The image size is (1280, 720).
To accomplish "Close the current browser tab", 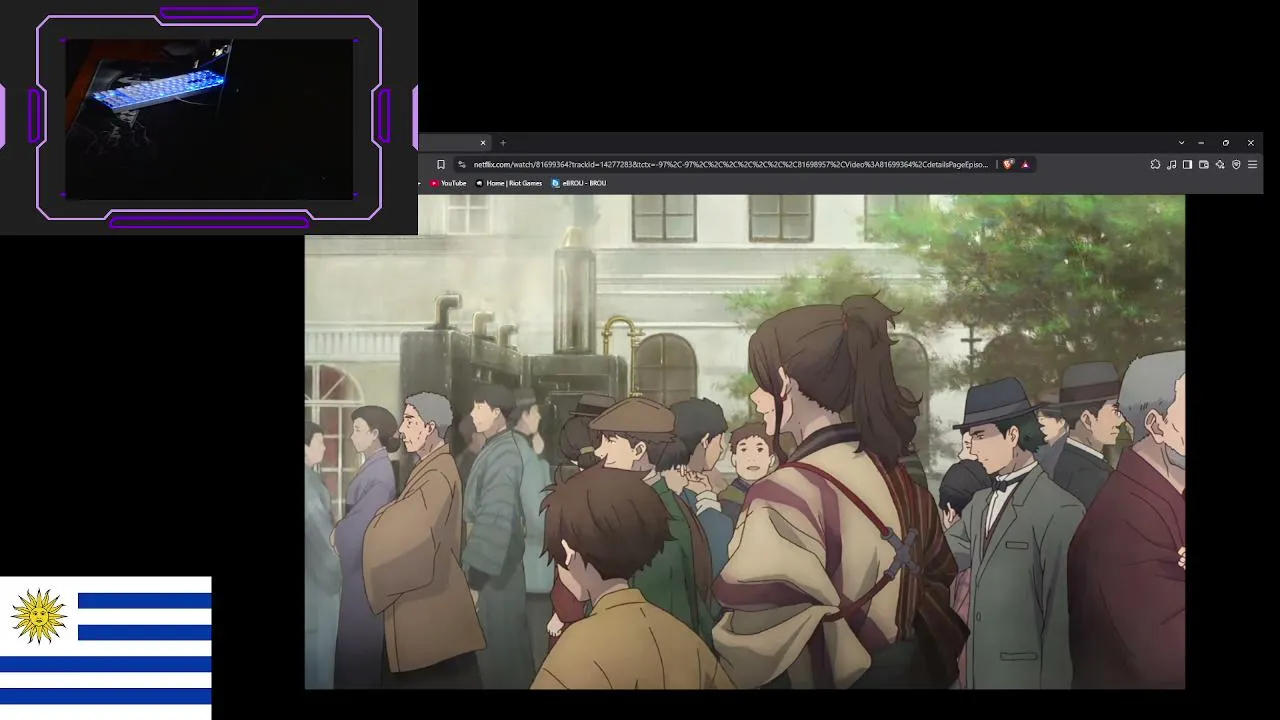I will coord(483,143).
